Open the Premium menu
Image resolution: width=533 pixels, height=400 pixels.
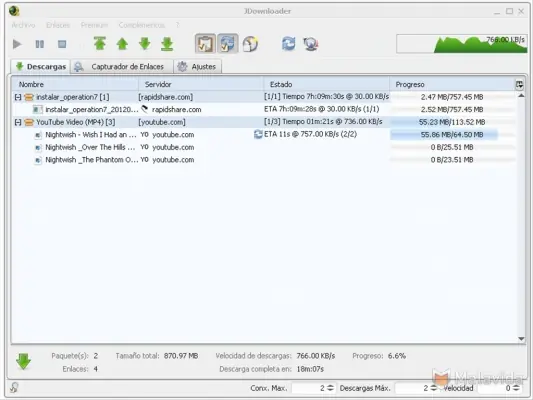tap(94, 25)
